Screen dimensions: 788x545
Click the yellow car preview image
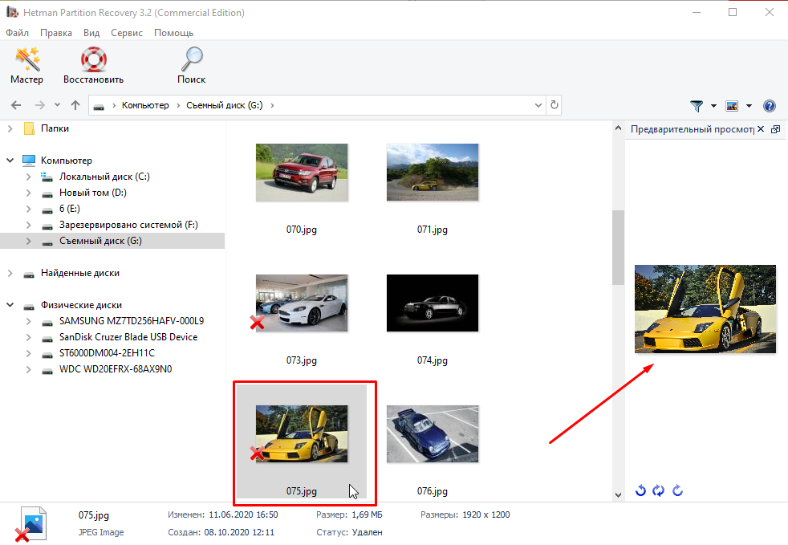click(x=705, y=309)
